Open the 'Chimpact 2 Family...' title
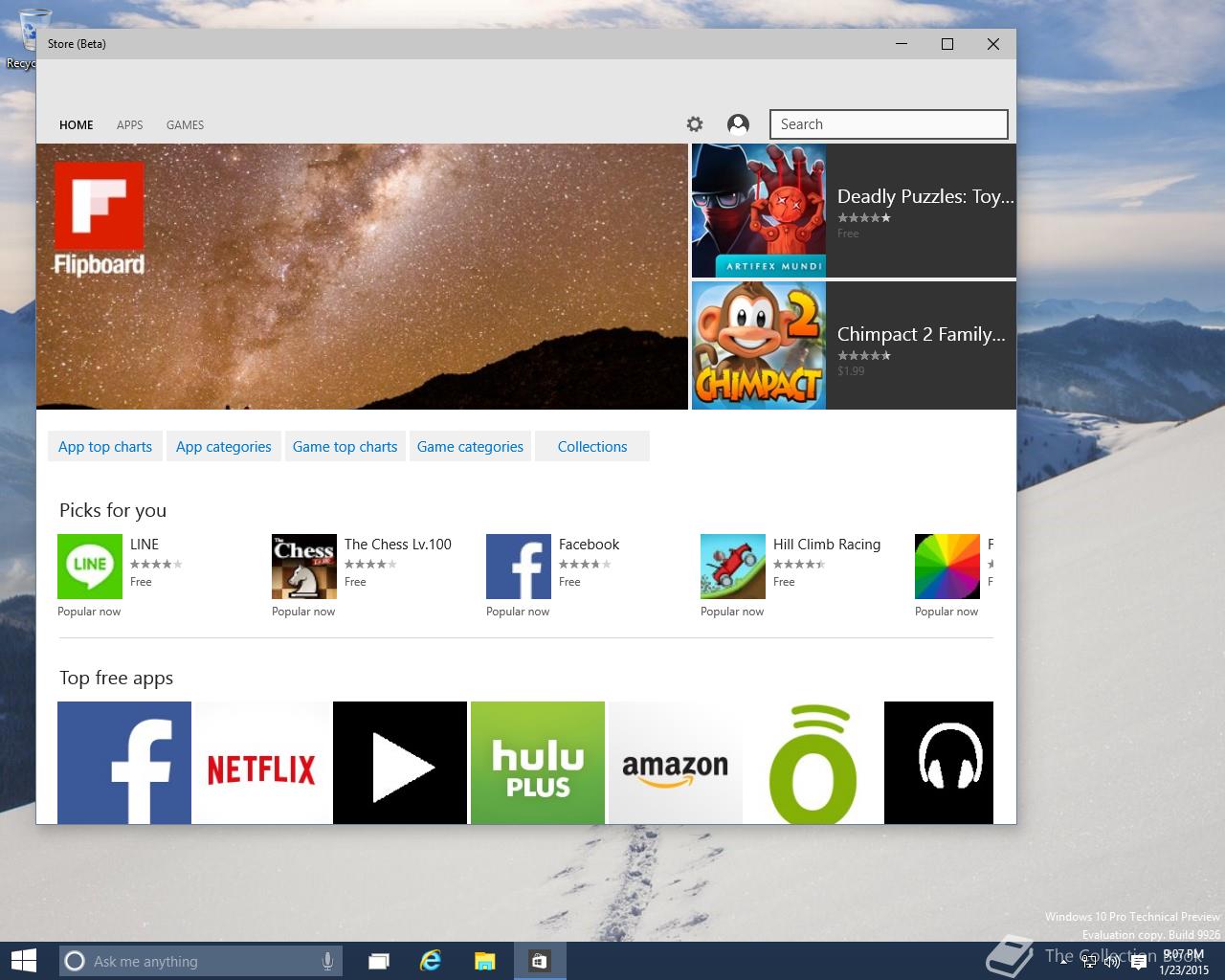This screenshot has width=1225, height=980. pyautogui.click(x=922, y=334)
